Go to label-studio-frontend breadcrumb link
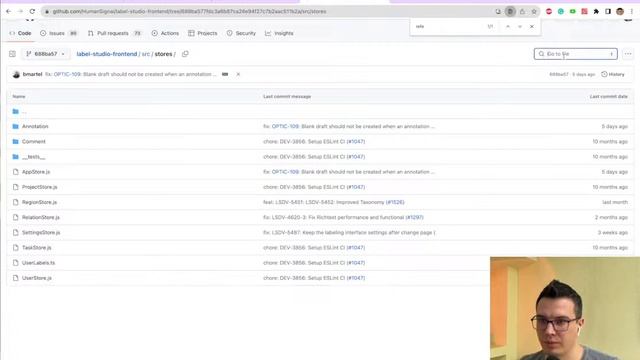 click(107, 54)
